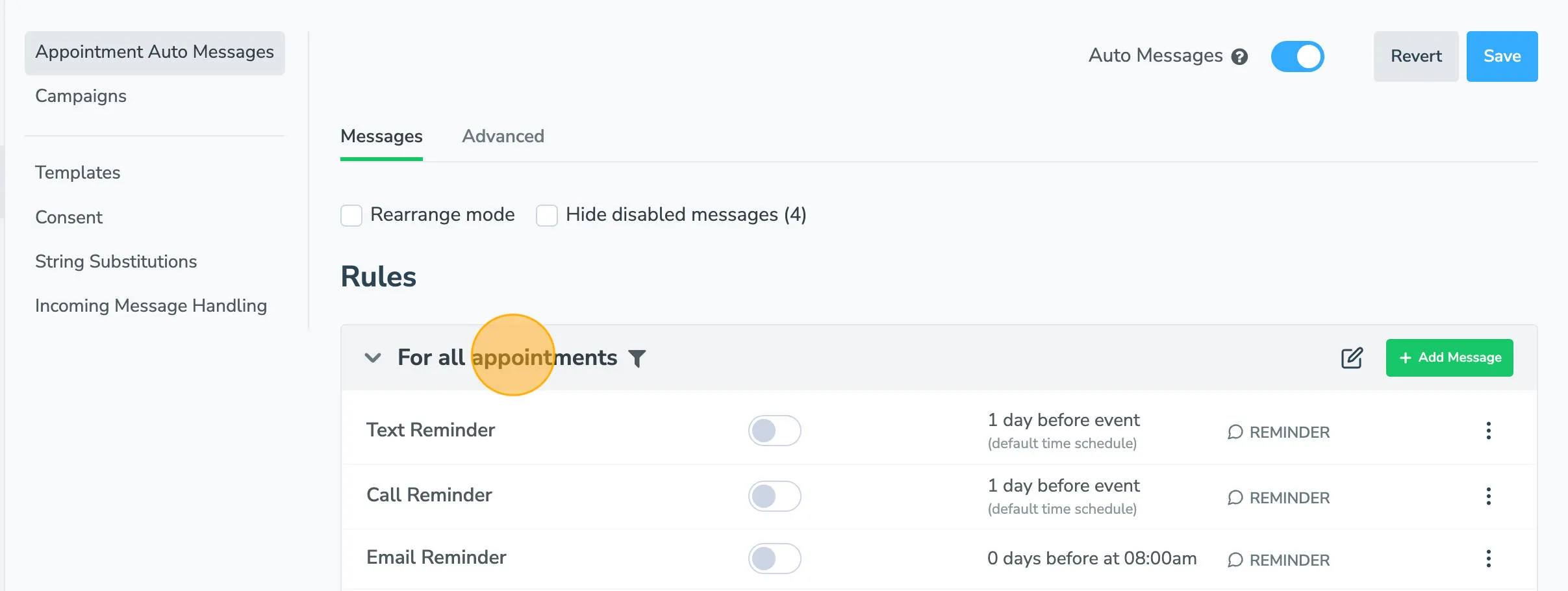Revert unsaved changes
This screenshot has width=1568, height=591.
click(1415, 57)
